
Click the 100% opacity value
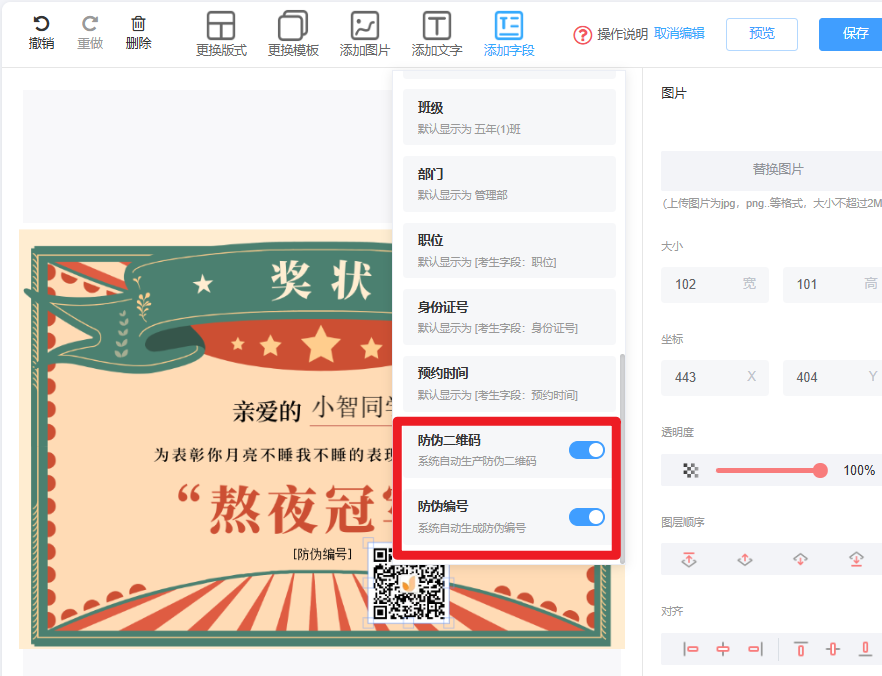point(859,471)
